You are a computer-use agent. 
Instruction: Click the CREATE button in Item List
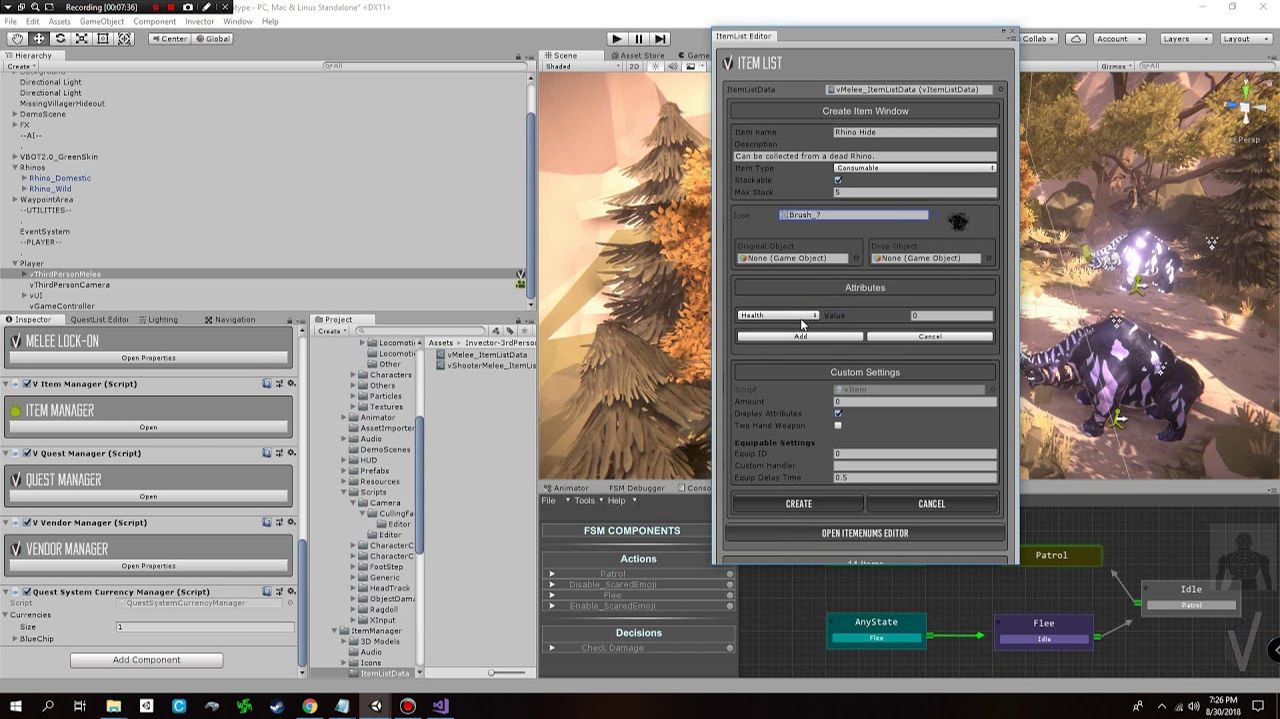798,504
